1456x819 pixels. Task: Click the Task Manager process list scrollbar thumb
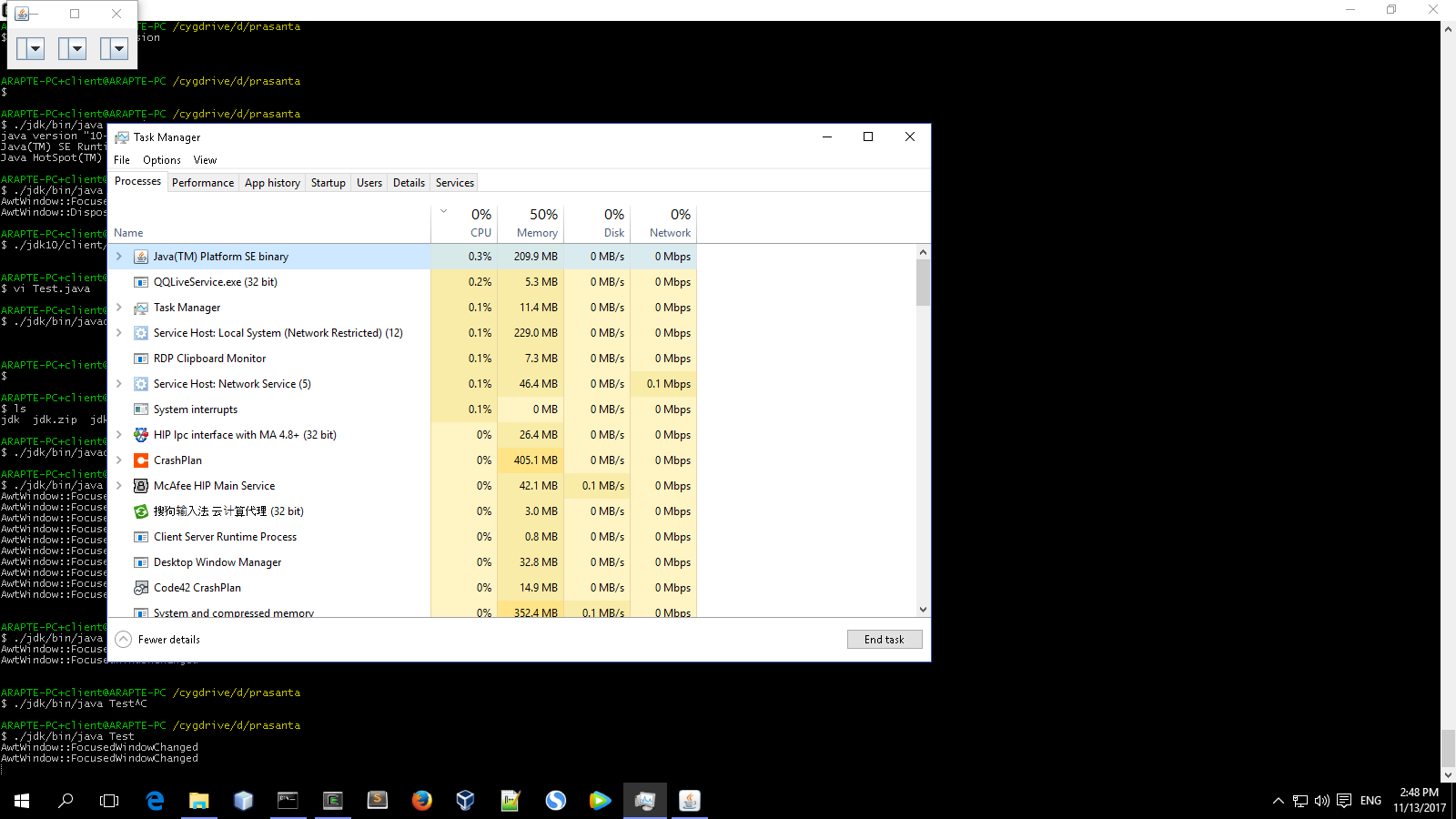923,282
